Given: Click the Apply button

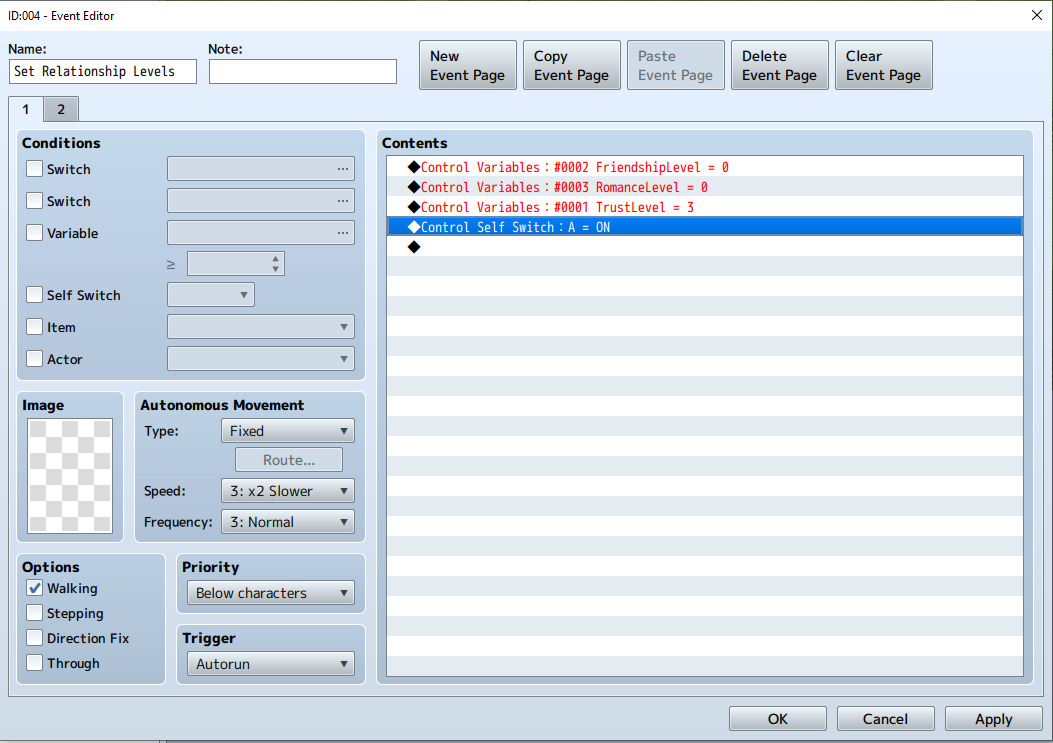Looking at the screenshot, I should pos(993,719).
